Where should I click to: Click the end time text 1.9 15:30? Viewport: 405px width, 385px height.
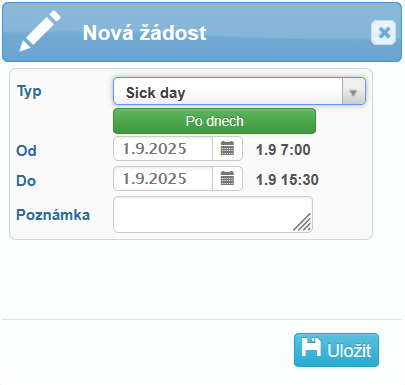tap(287, 180)
